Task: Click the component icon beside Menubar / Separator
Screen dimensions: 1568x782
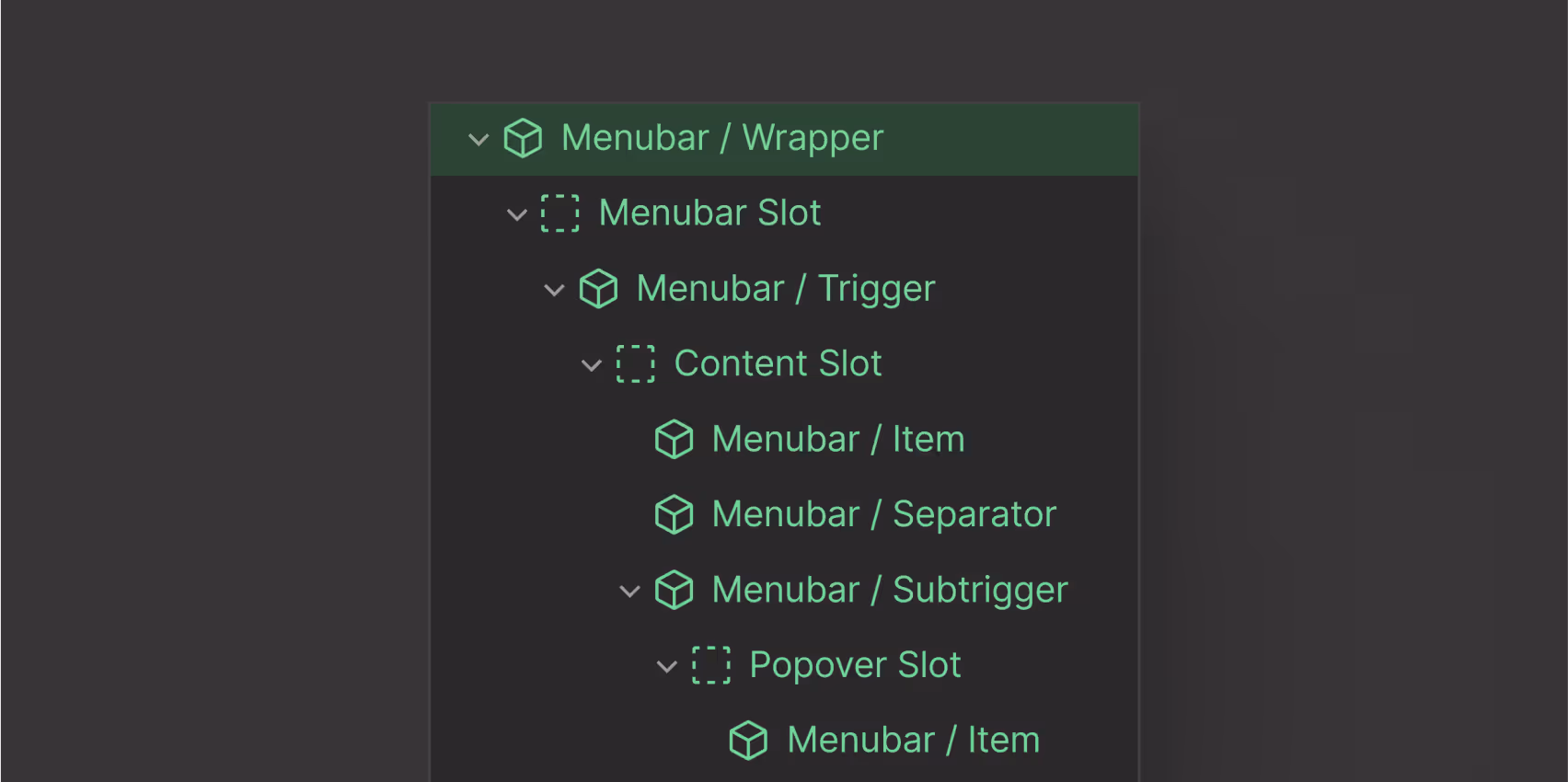Action: pyautogui.click(x=674, y=514)
